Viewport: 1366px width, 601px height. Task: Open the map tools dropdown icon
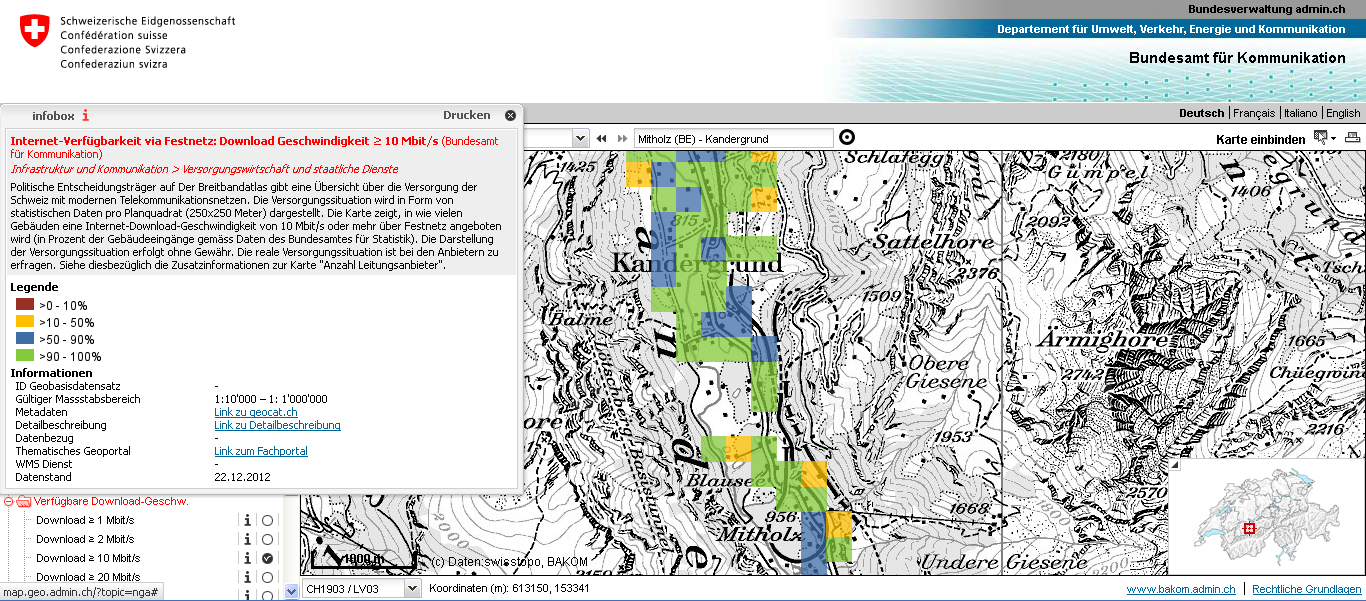point(1324,138)
